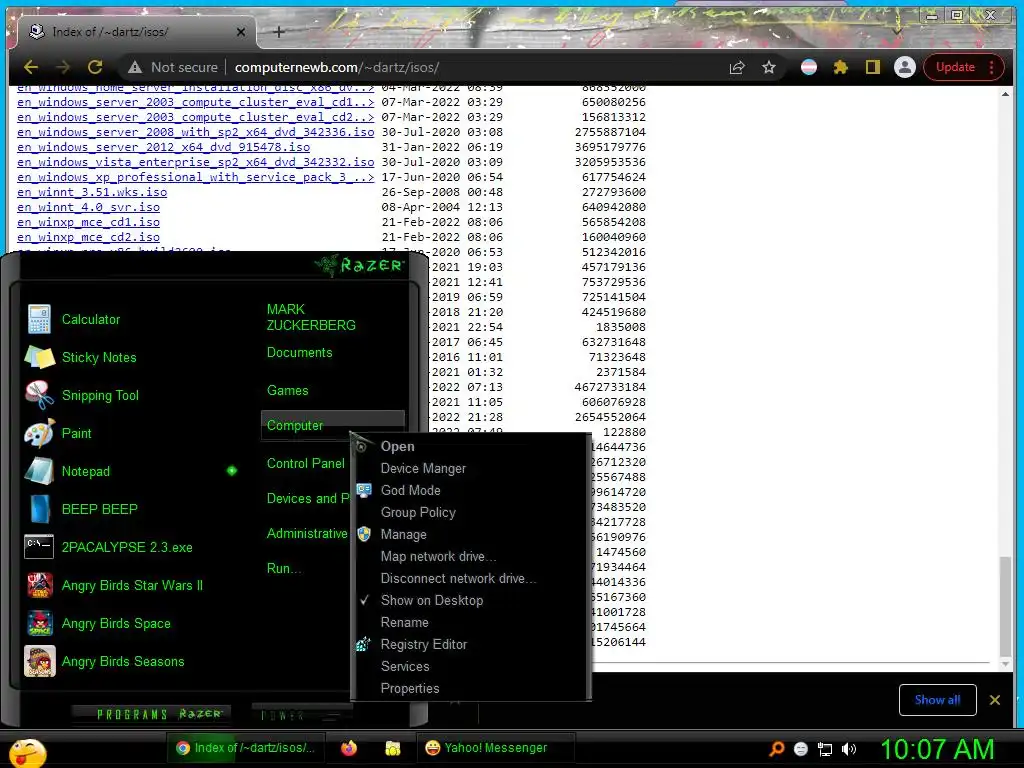The image size is (1024, 768).
Task: Toggle Show on Desktop option
Action: pyautogui.click(x=432, y=600)
